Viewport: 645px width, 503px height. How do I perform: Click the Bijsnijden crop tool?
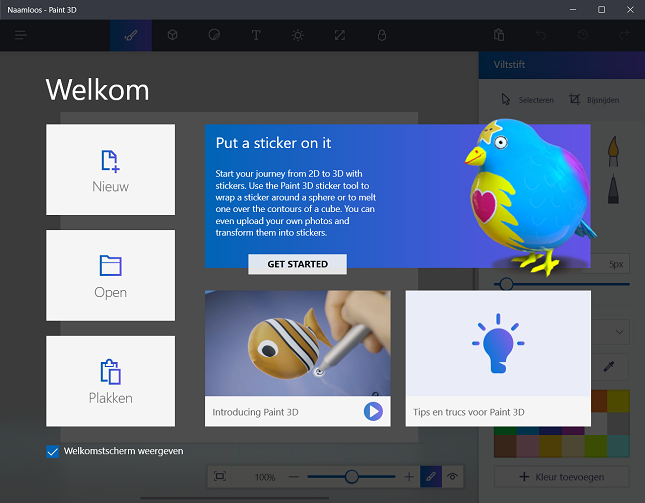click(x=594, y=100)
